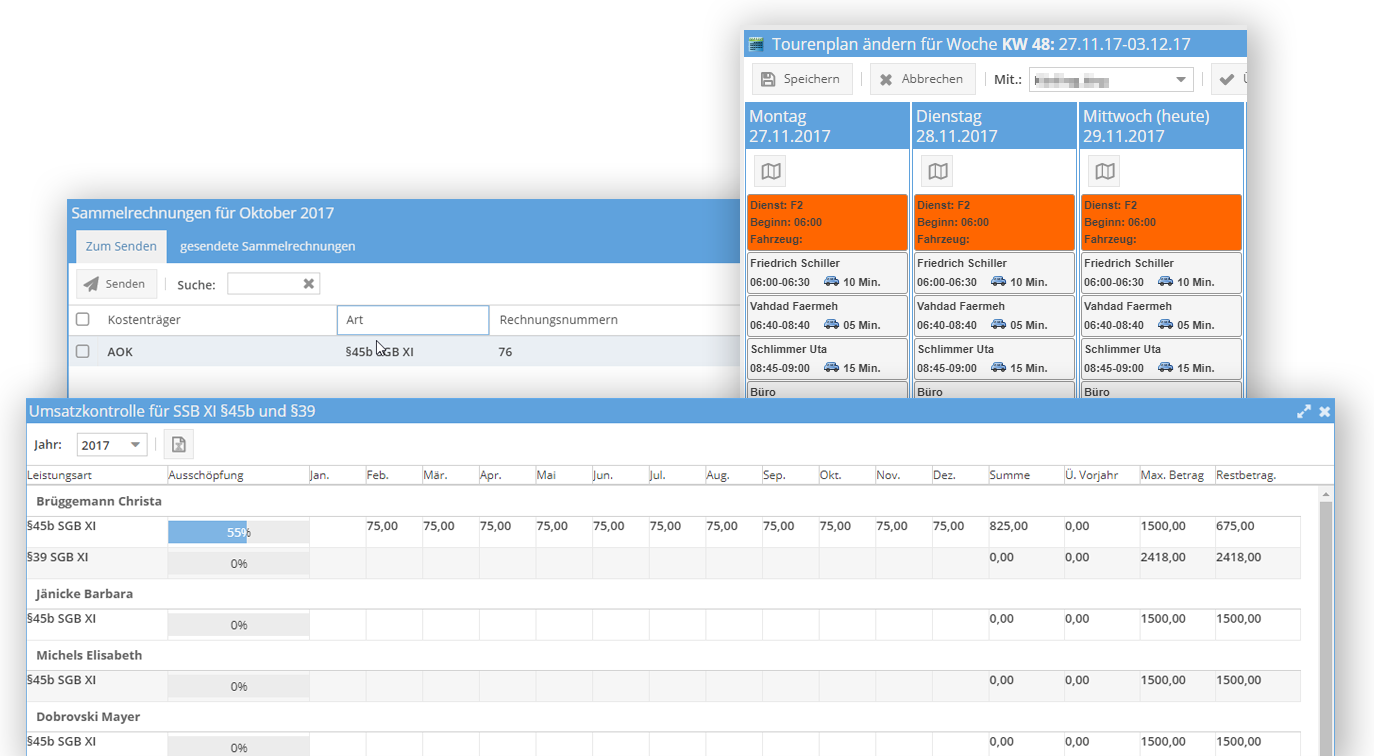Open map icon under Montag 27.11.2017
1374x756 pixels.
coord(770,171)
